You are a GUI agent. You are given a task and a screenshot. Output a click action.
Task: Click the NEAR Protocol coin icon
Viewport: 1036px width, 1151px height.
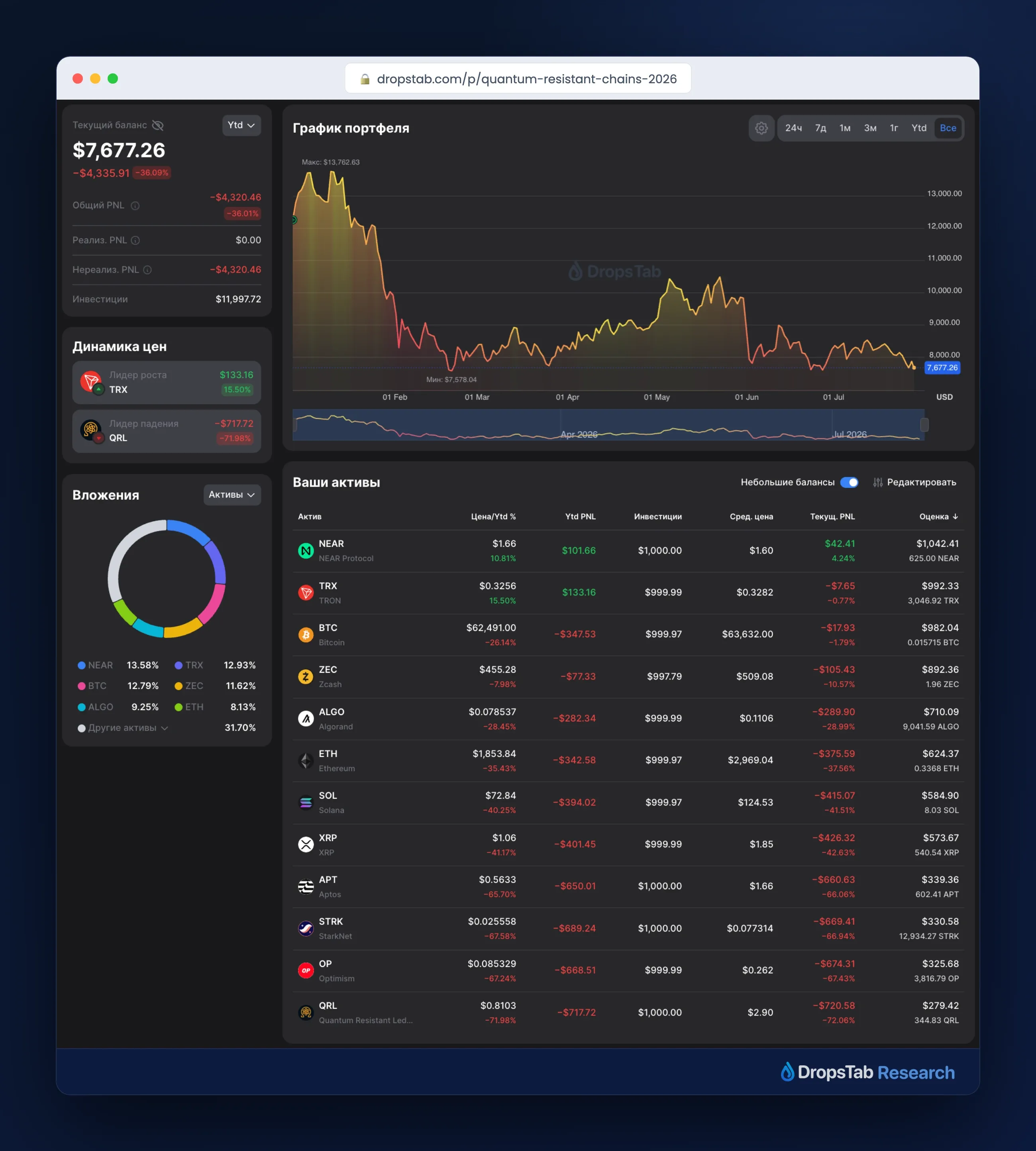306,551
